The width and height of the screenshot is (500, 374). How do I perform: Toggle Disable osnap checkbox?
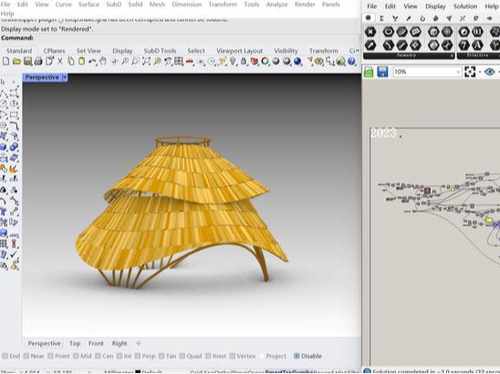[297, 356]
